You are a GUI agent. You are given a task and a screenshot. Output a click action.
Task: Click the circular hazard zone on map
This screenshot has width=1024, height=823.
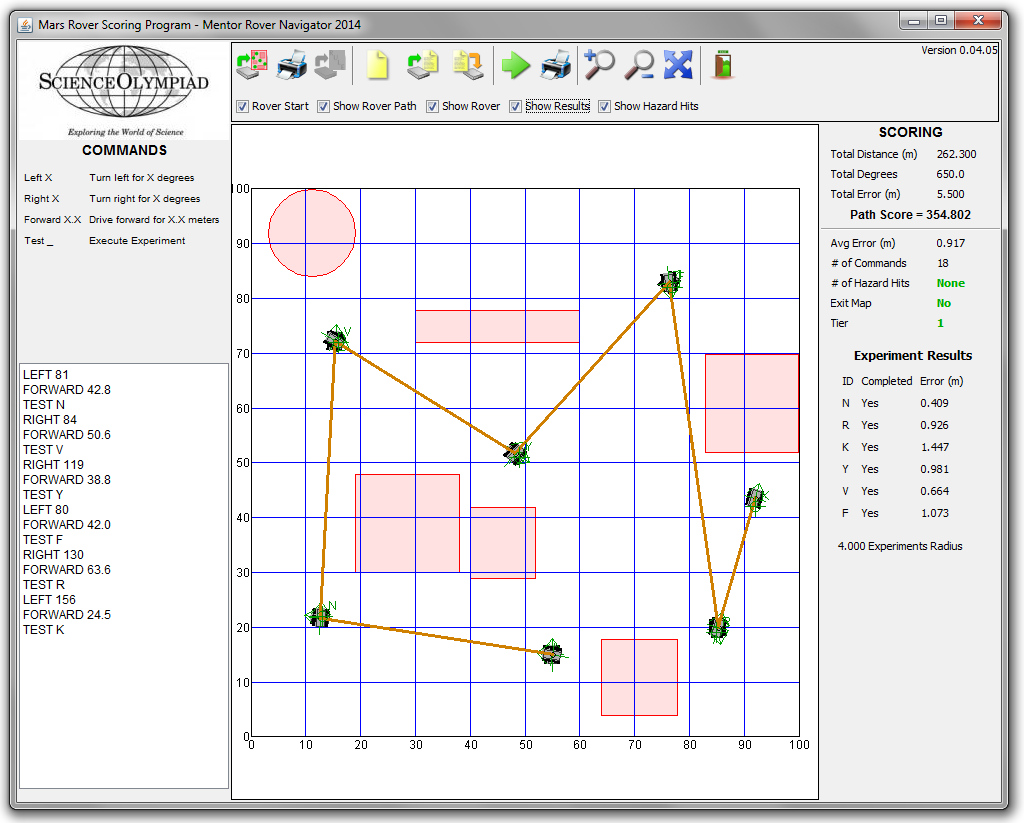click(311, 233)
